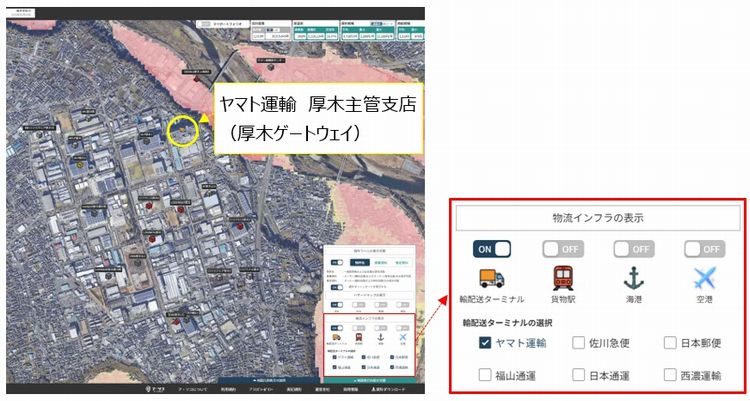Click the download item in the bottom bar
This screenshot has width=750, height=401.
click(x=388, y=389)
